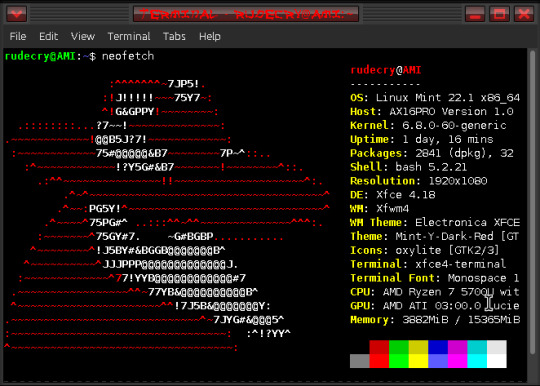Click the 'WM Theme: Electronica XFCE' line
Image resolution: width=540 pixels, height=386 pixels.
(435, 222)
